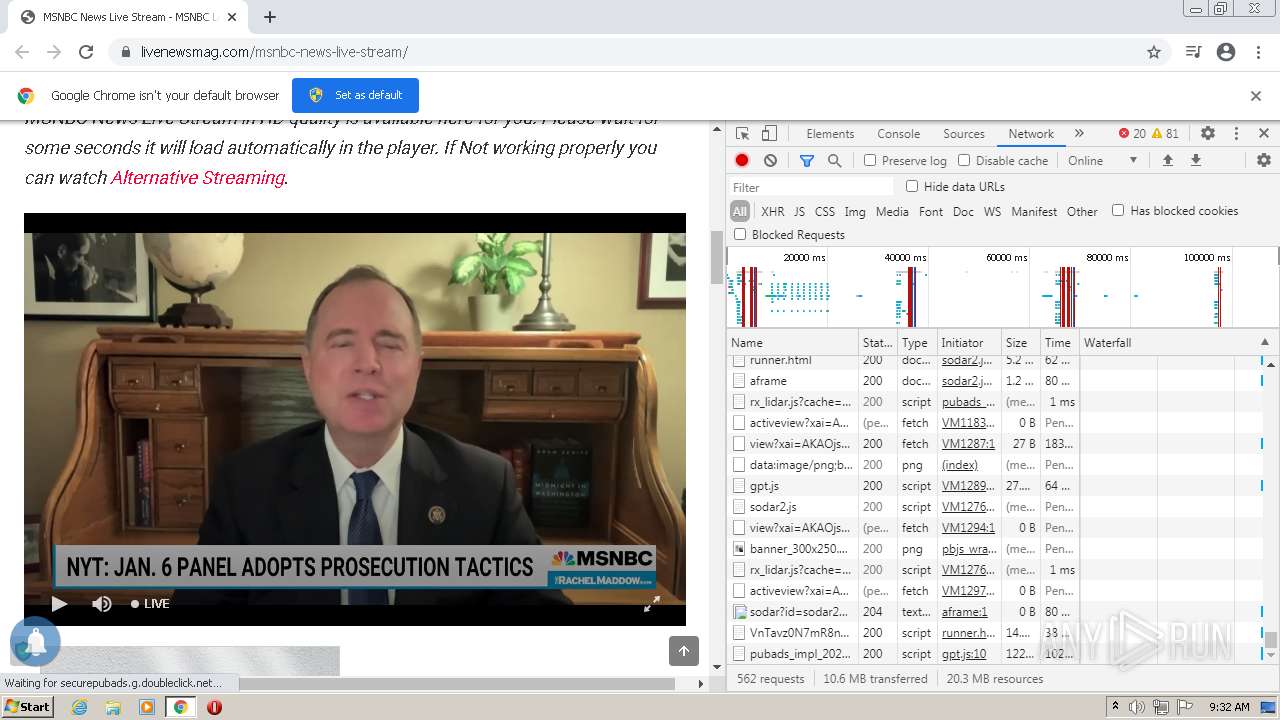This screenshot has height=720, width=1280.
Task: Click Import HAR file upload arrow
Action: 1167,160
